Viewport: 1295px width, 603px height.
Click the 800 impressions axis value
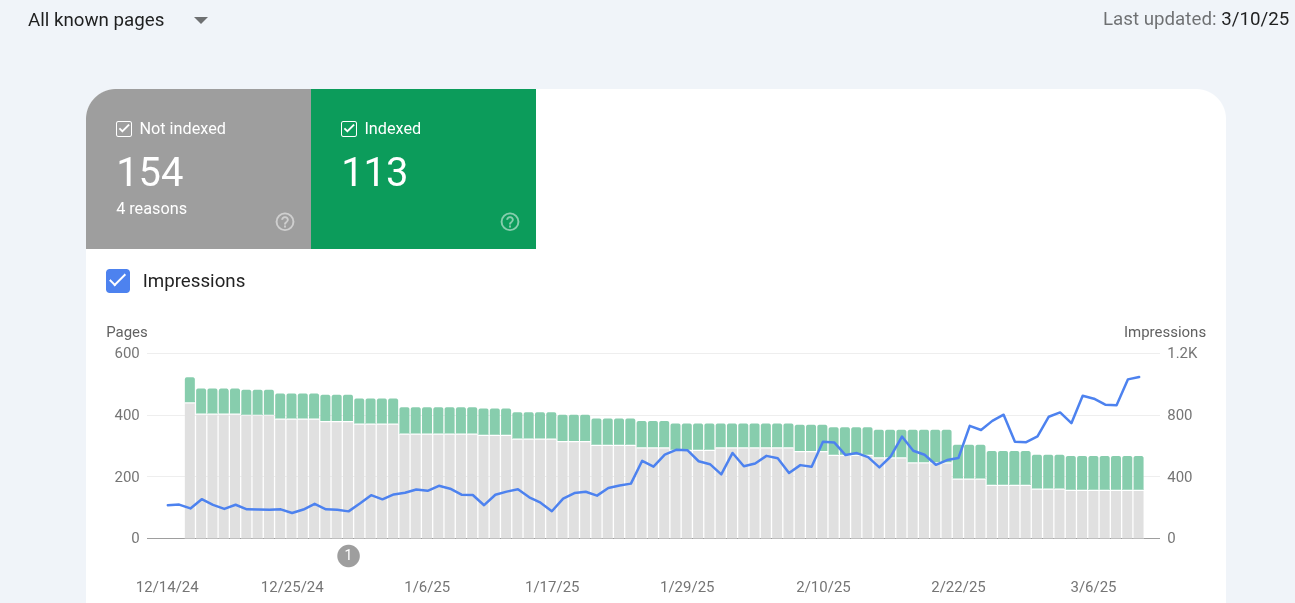1178,415
